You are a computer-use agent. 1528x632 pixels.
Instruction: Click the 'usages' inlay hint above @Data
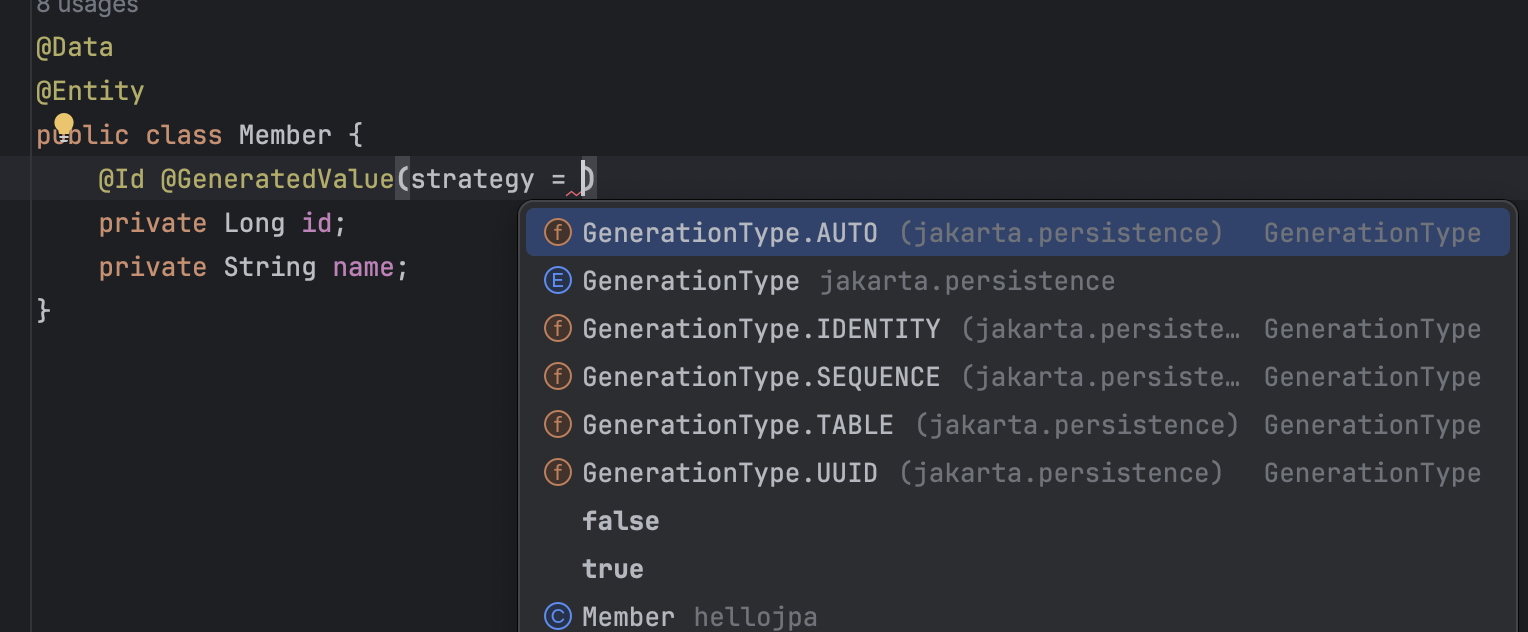point(87,6)
